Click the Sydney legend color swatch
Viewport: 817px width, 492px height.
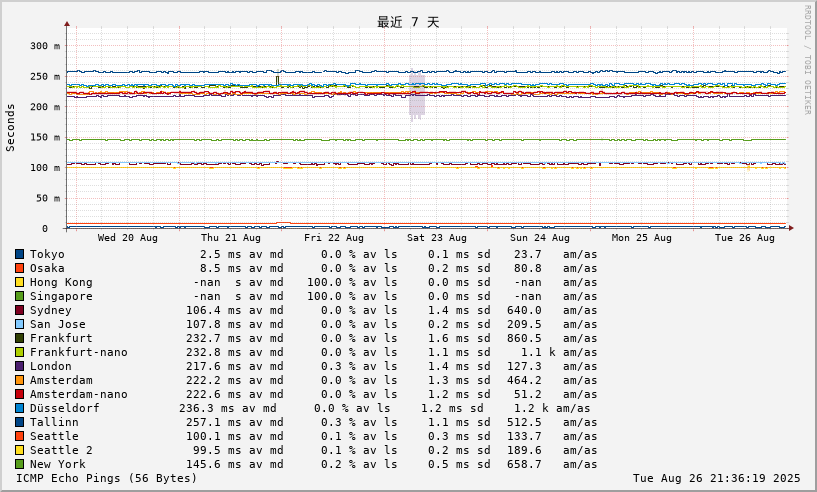pyautogui.click(x=19, y=311)
